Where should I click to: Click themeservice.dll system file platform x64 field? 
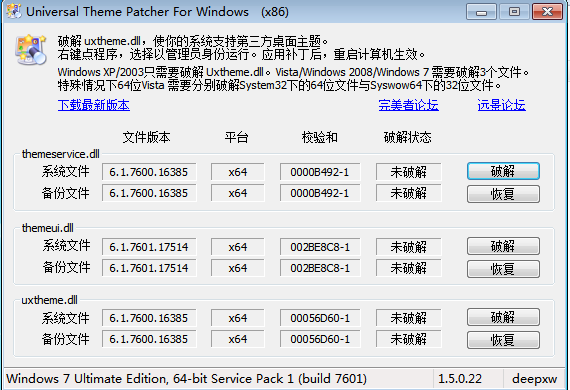coord(238,172)
